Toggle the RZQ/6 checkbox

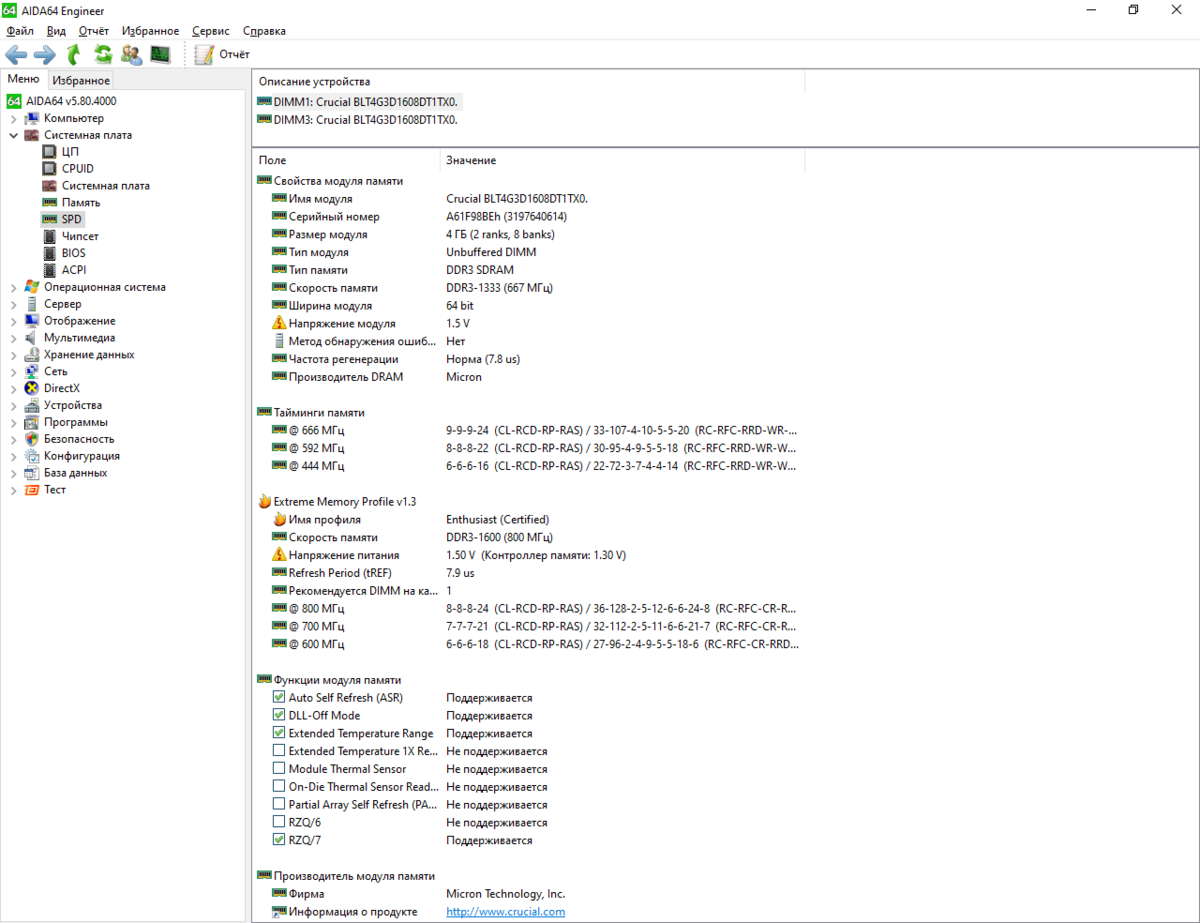click(x=279, y=822)
